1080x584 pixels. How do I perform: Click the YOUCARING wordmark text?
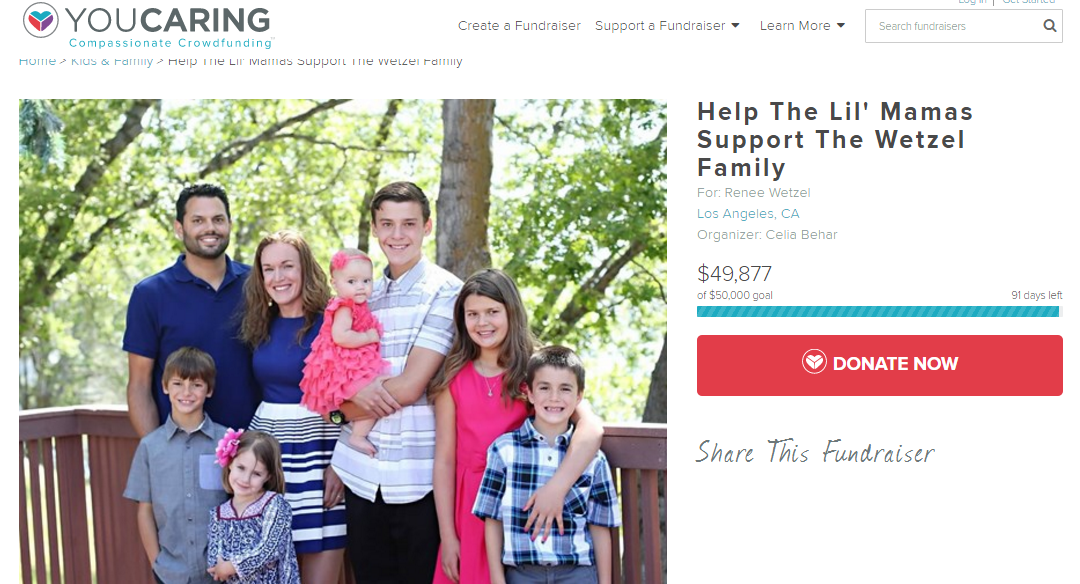(x=169, y=20)
